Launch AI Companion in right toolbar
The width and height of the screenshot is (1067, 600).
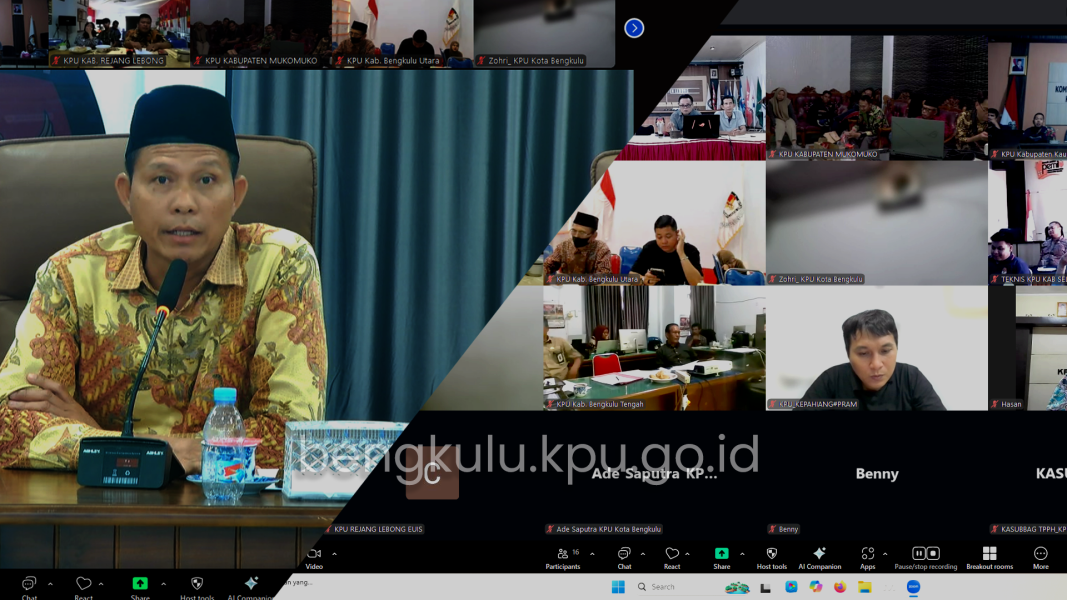click(x=819, y=557)
